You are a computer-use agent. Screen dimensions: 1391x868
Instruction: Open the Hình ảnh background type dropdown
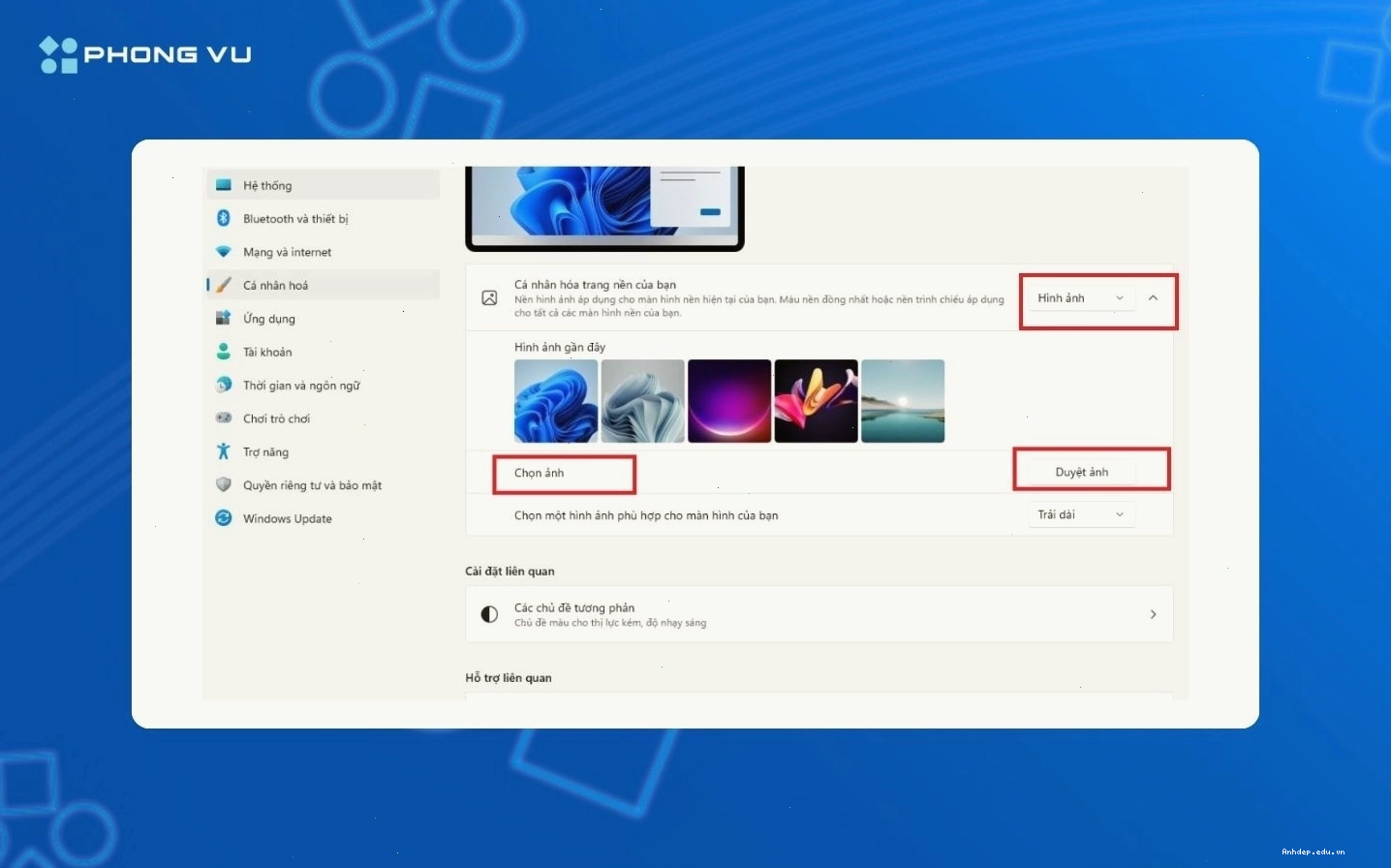tap(1081, 298)
